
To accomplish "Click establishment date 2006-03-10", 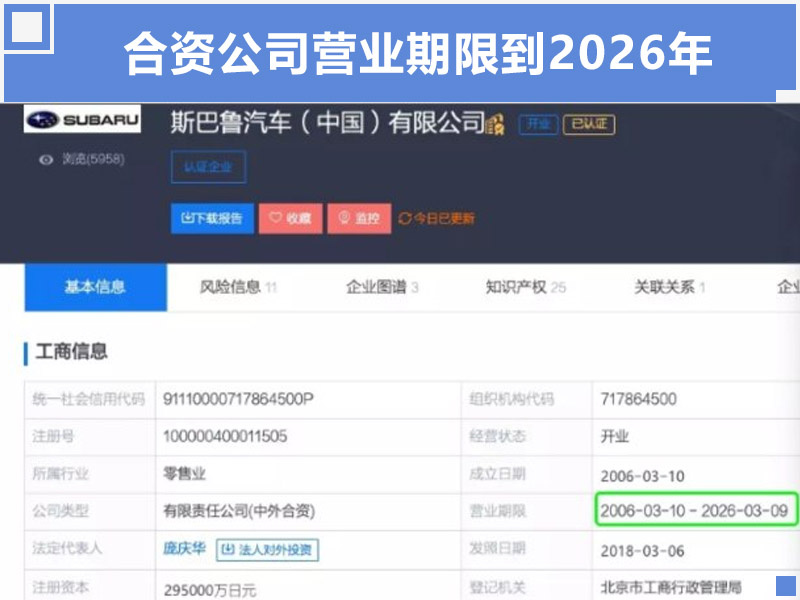I will tap(642, 476).
